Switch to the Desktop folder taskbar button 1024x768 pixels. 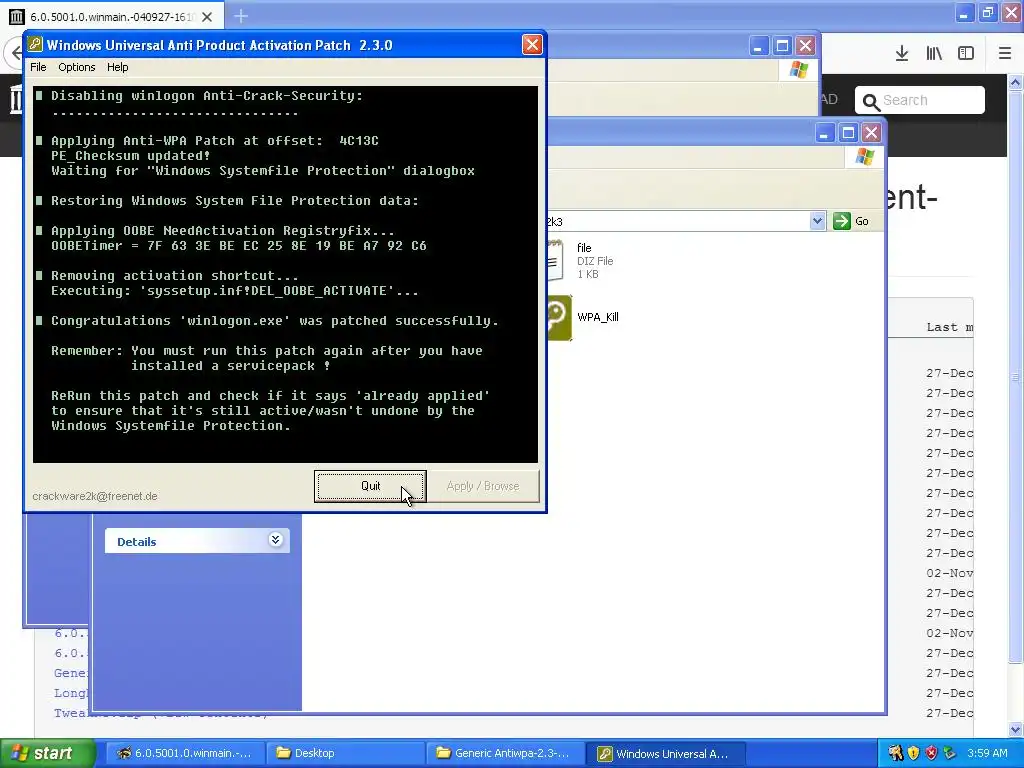point(345,753)
